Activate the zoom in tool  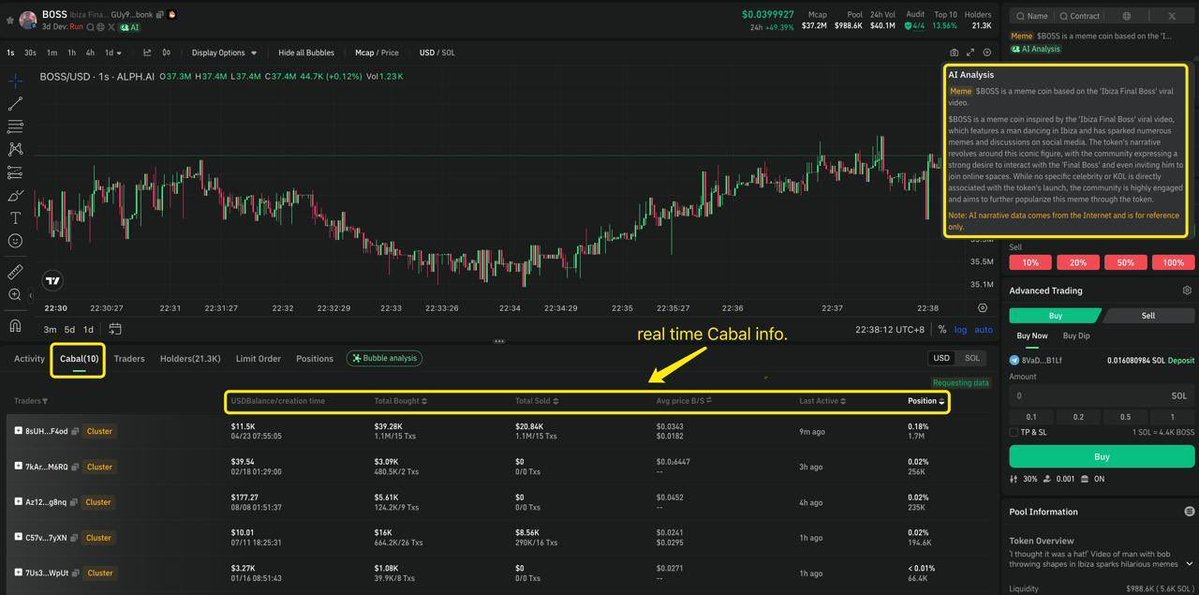15,294
